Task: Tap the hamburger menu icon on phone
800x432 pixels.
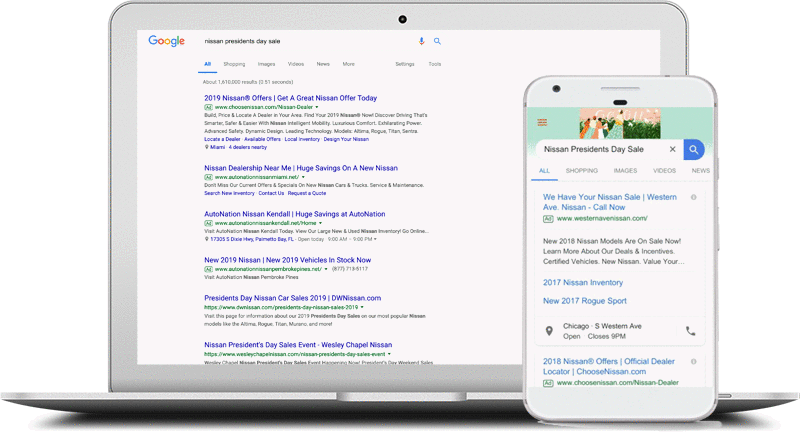Action: 542,122
